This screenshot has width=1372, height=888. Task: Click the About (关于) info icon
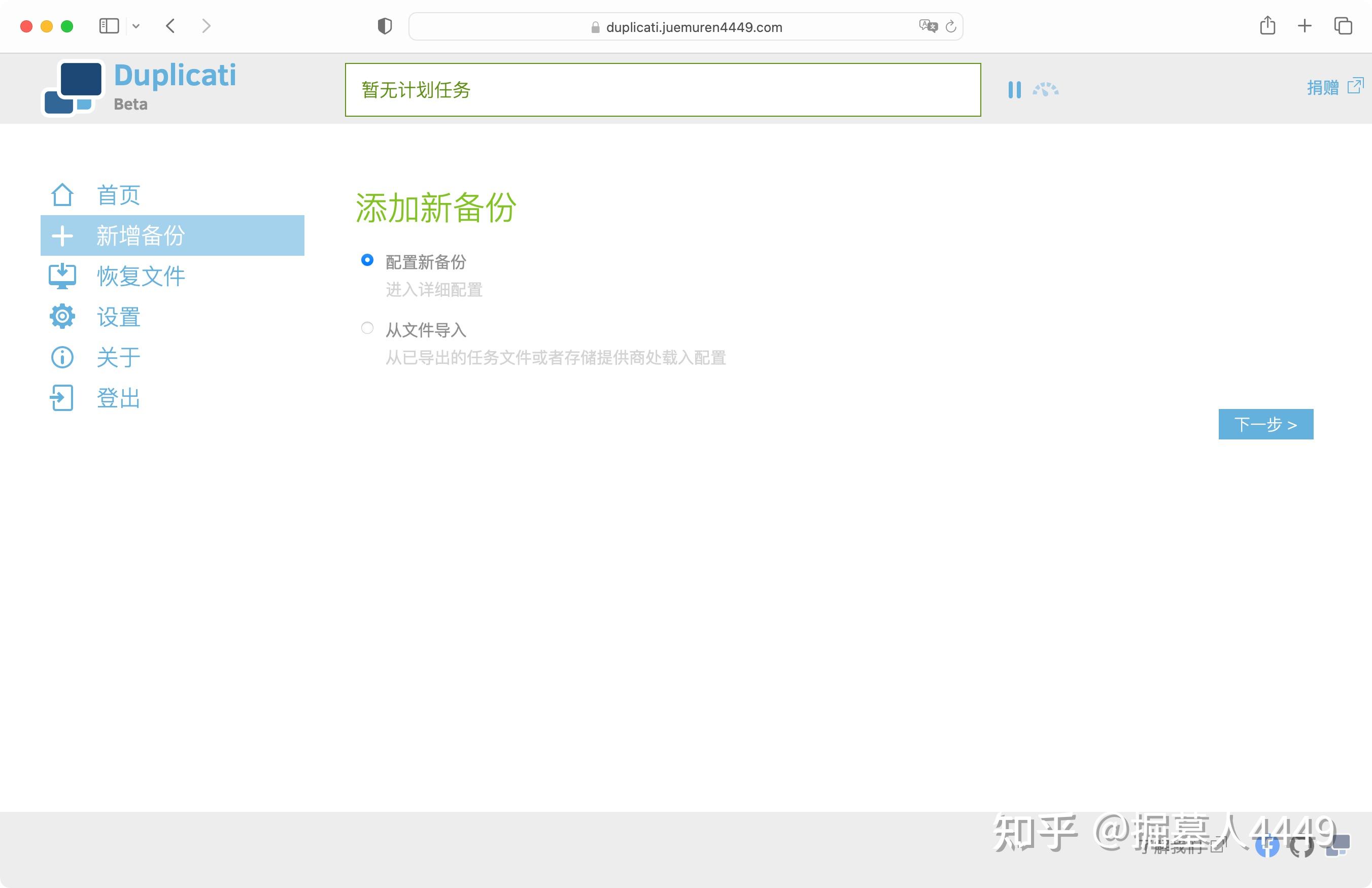point(62,358)
